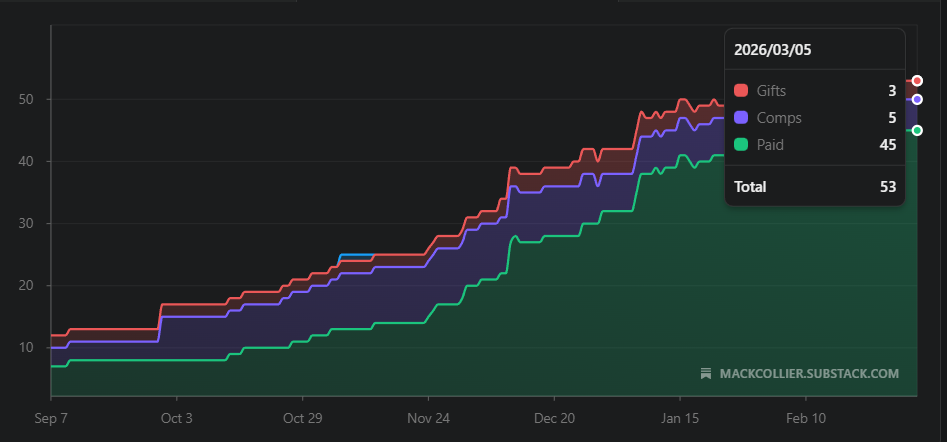This screenshot has width=947, height=442.
Task: Select the purple Comps data point marker
Action: pyautogui.click(x=917, y=99)
